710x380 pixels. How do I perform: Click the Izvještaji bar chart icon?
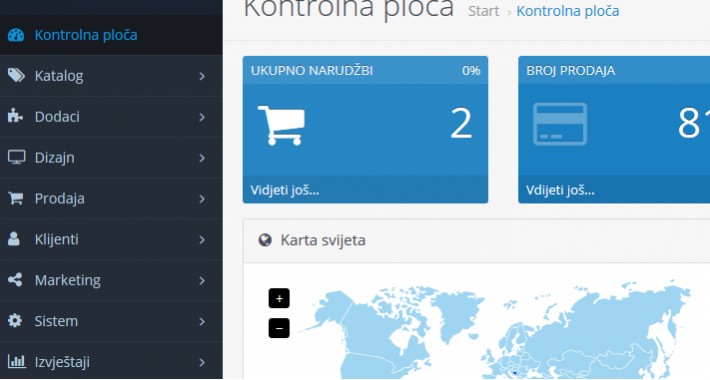click(17, 361)
